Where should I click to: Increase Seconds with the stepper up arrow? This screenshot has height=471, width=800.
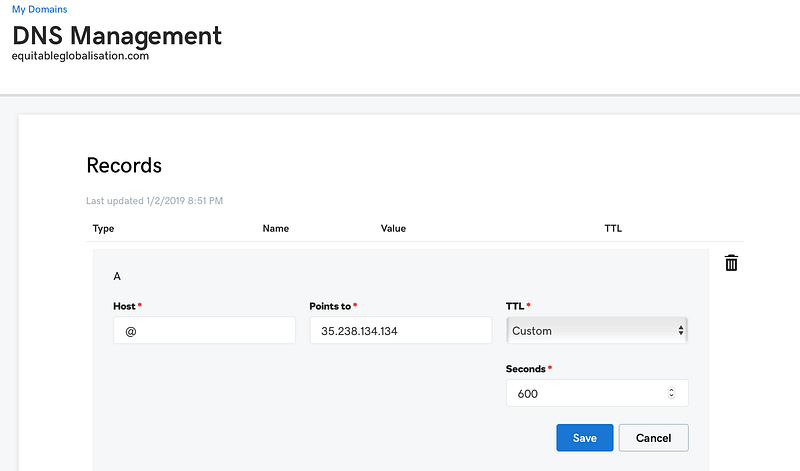(x=671, y=390)
